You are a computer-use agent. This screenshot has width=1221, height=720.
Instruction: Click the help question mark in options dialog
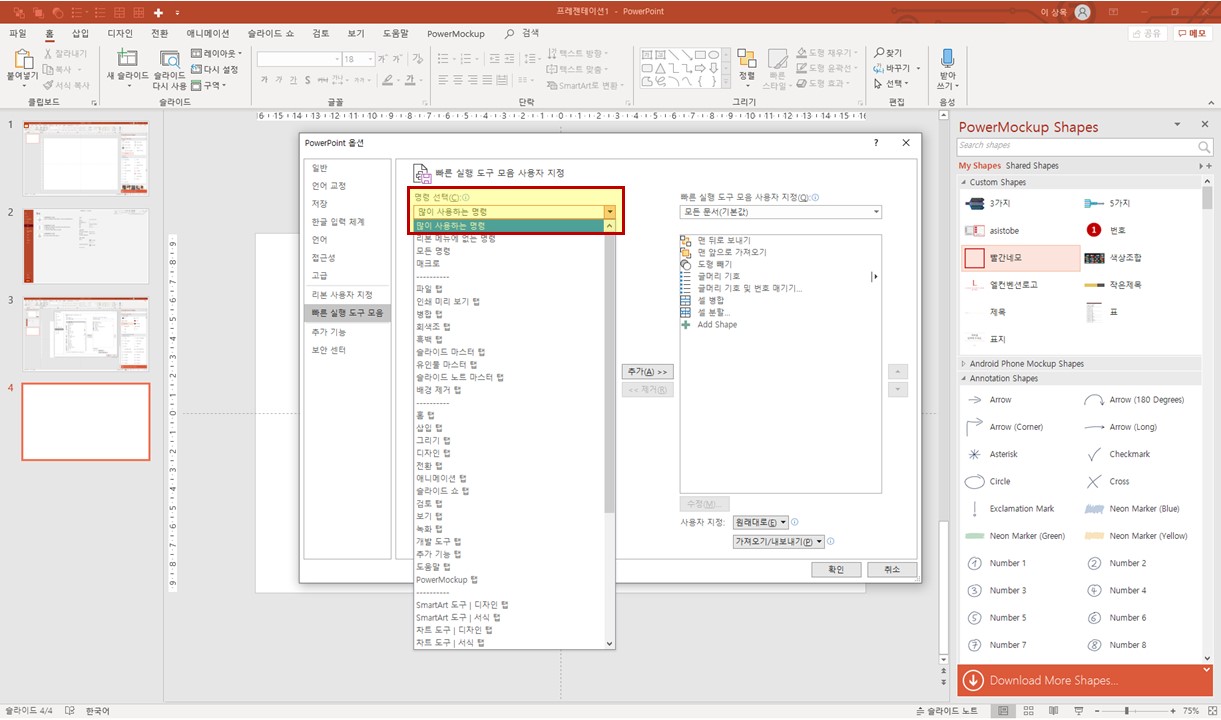point(876,143)
